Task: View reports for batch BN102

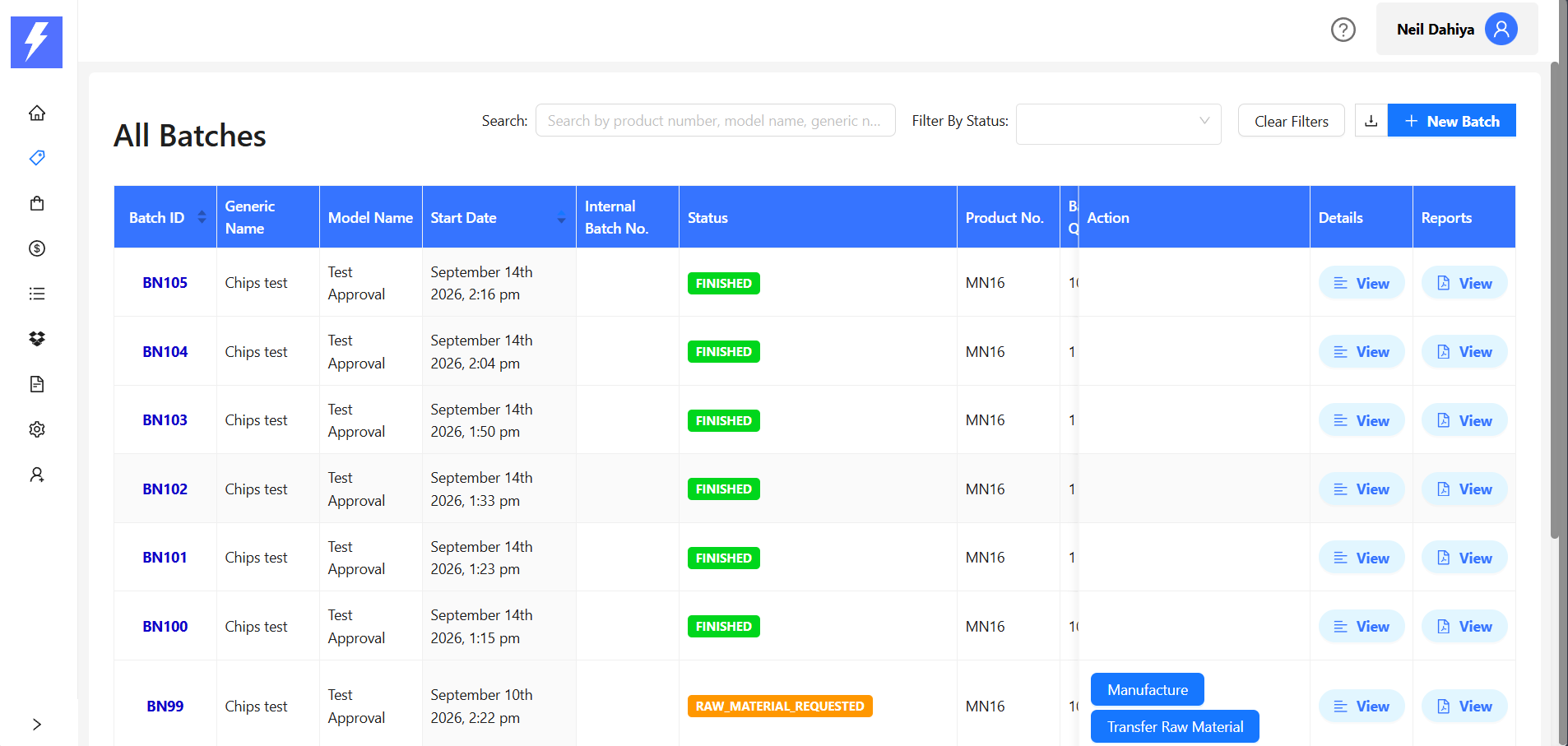Action: pyautogui.click(x=1464, y=489)
